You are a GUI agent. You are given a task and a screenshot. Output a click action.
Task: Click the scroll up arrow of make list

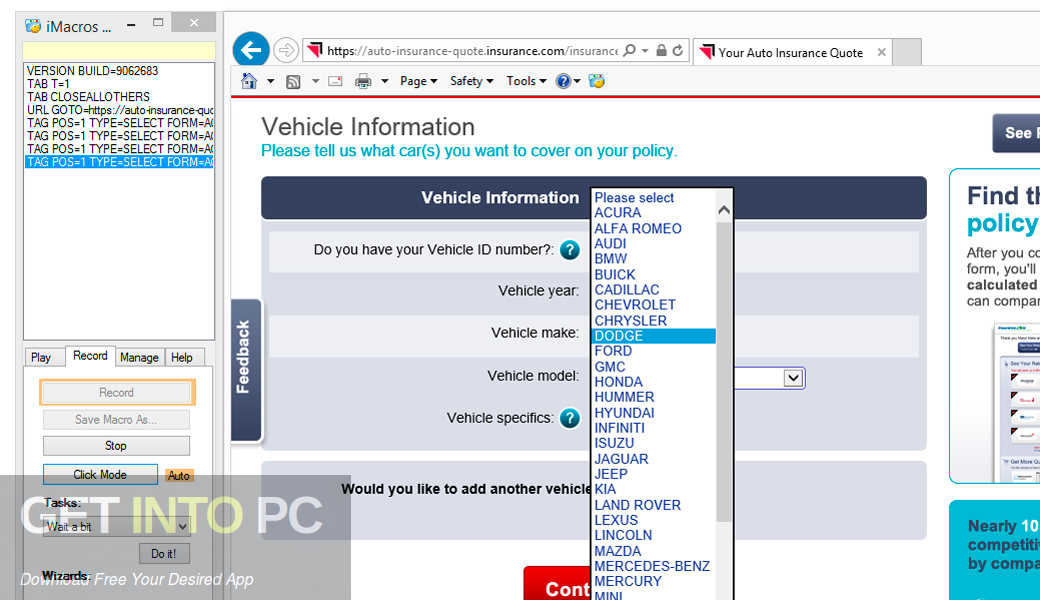point(724,210)
